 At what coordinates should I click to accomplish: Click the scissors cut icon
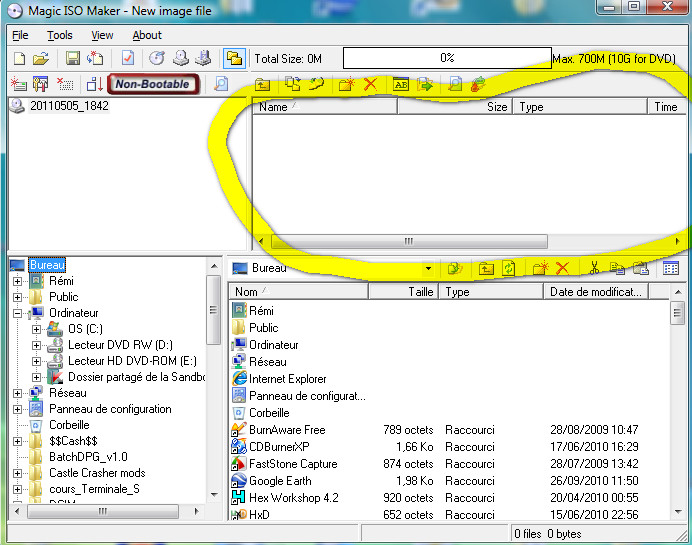[x=594, y=268]
